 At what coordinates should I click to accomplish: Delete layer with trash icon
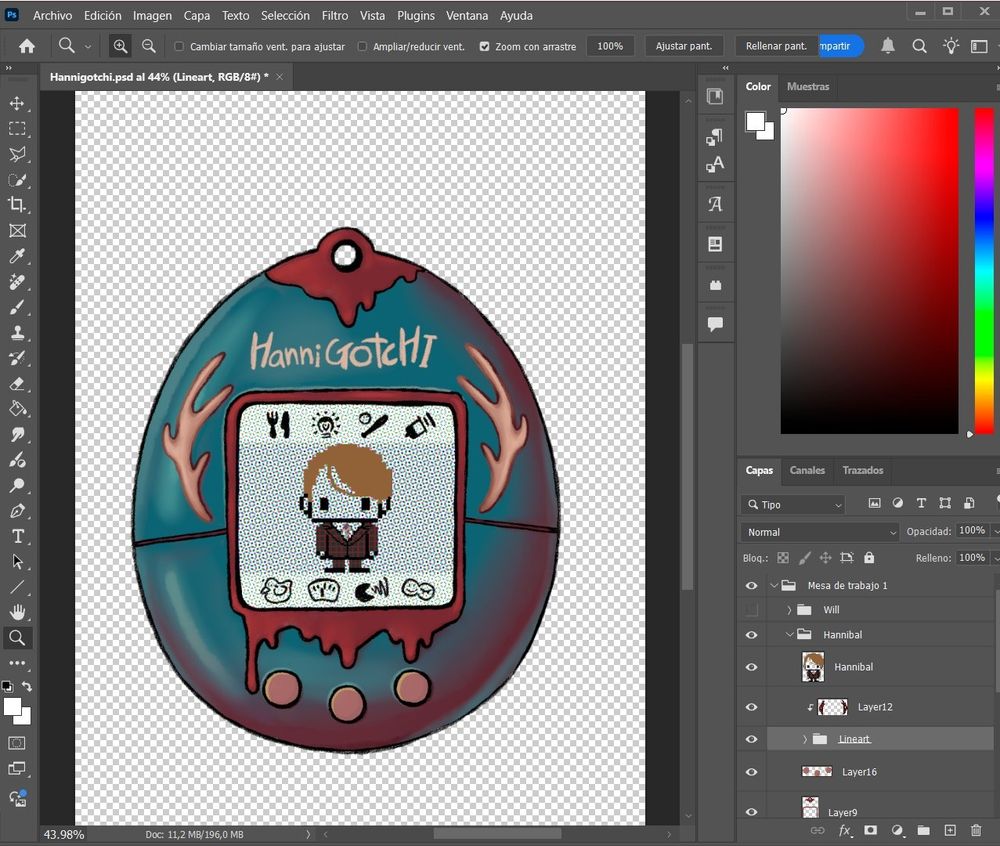tap(976, 831)
